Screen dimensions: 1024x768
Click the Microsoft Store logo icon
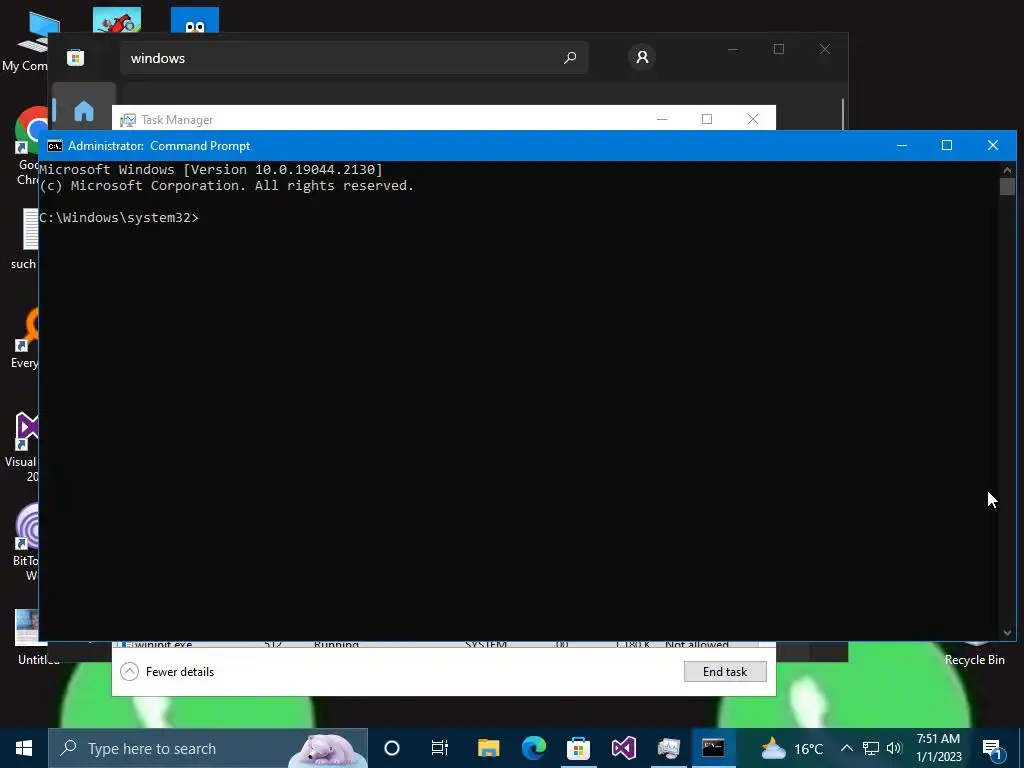pyautogui.click(x=76, y=57)
